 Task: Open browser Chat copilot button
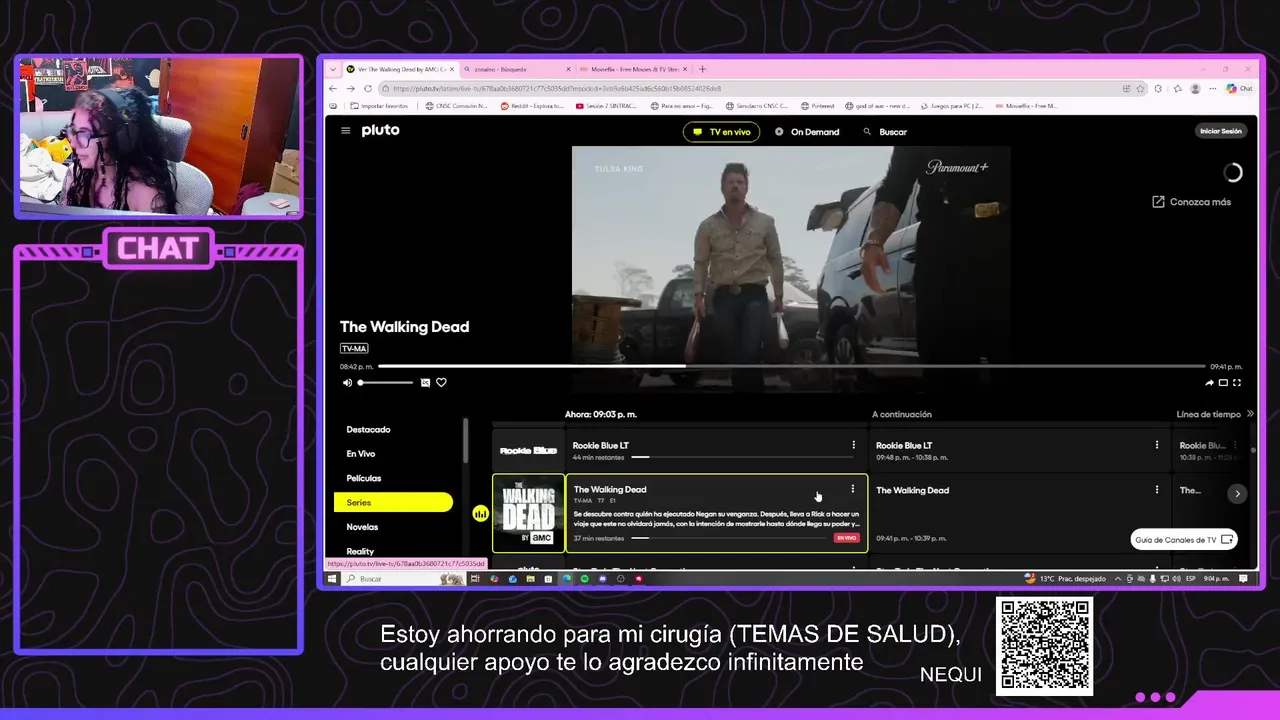pyautogui.click(x=1239, y=88)
